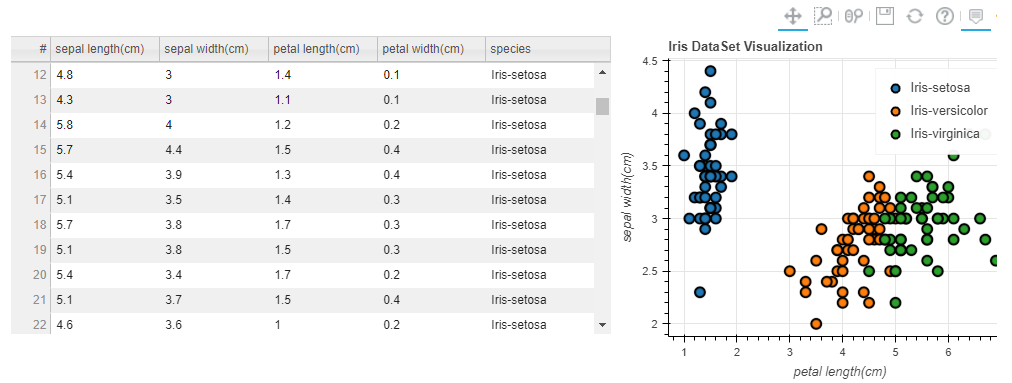
Task: Click species cell Iris-setosa in row 22
Action: click(540, 325)
